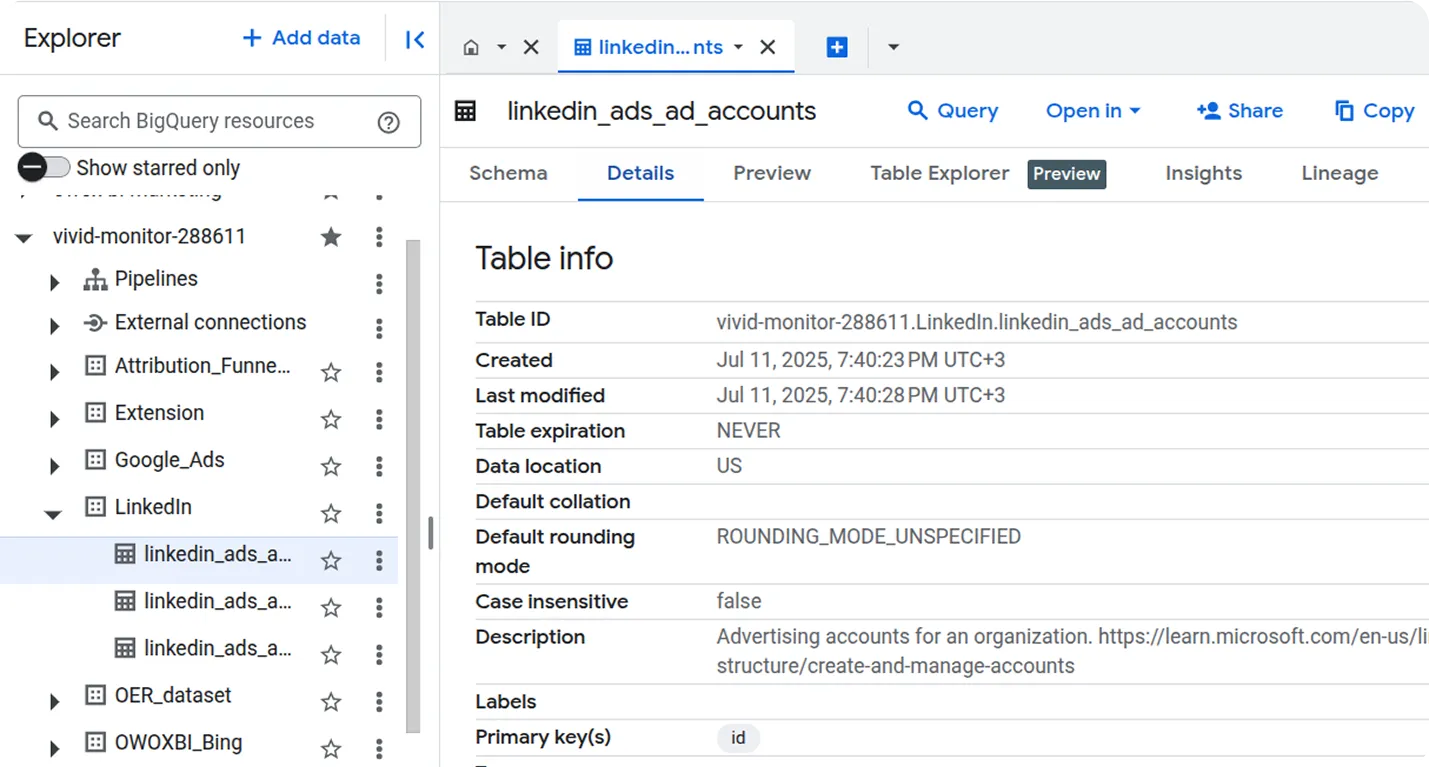Open more actions for vivid-monitor-288611

click(x=379, y=237)
